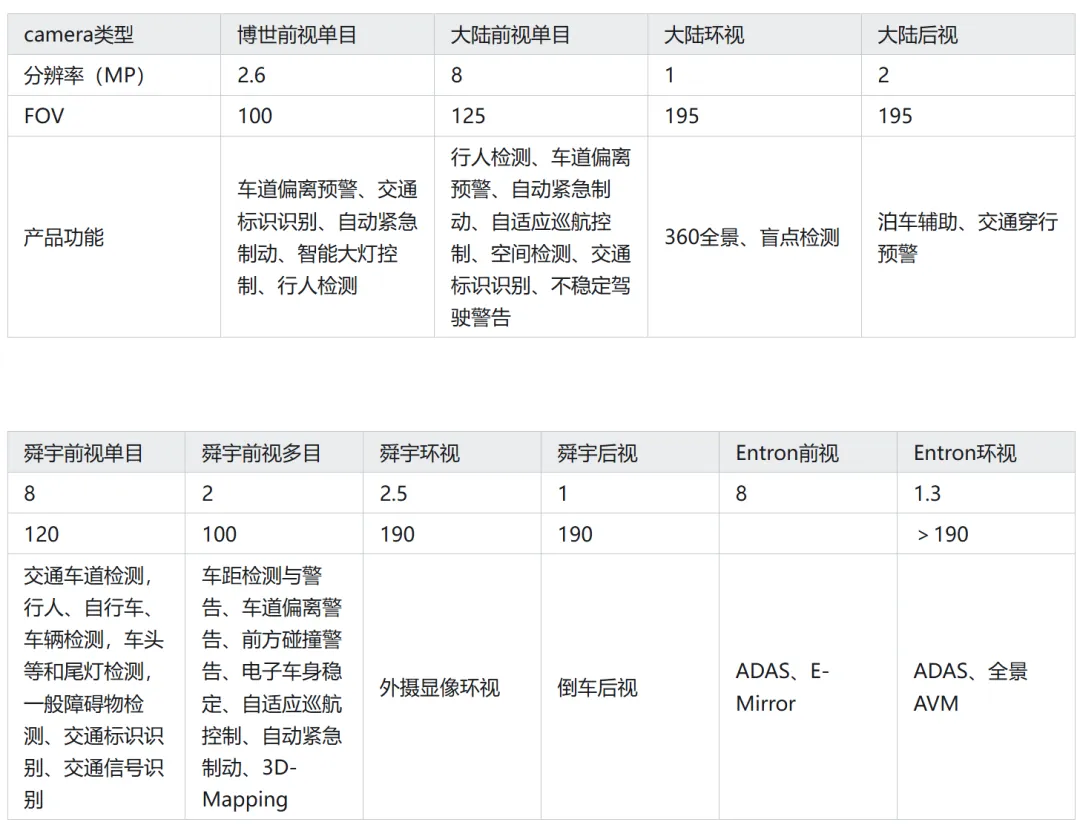Click the 'Entron环视' header

[x=986, y=452]
